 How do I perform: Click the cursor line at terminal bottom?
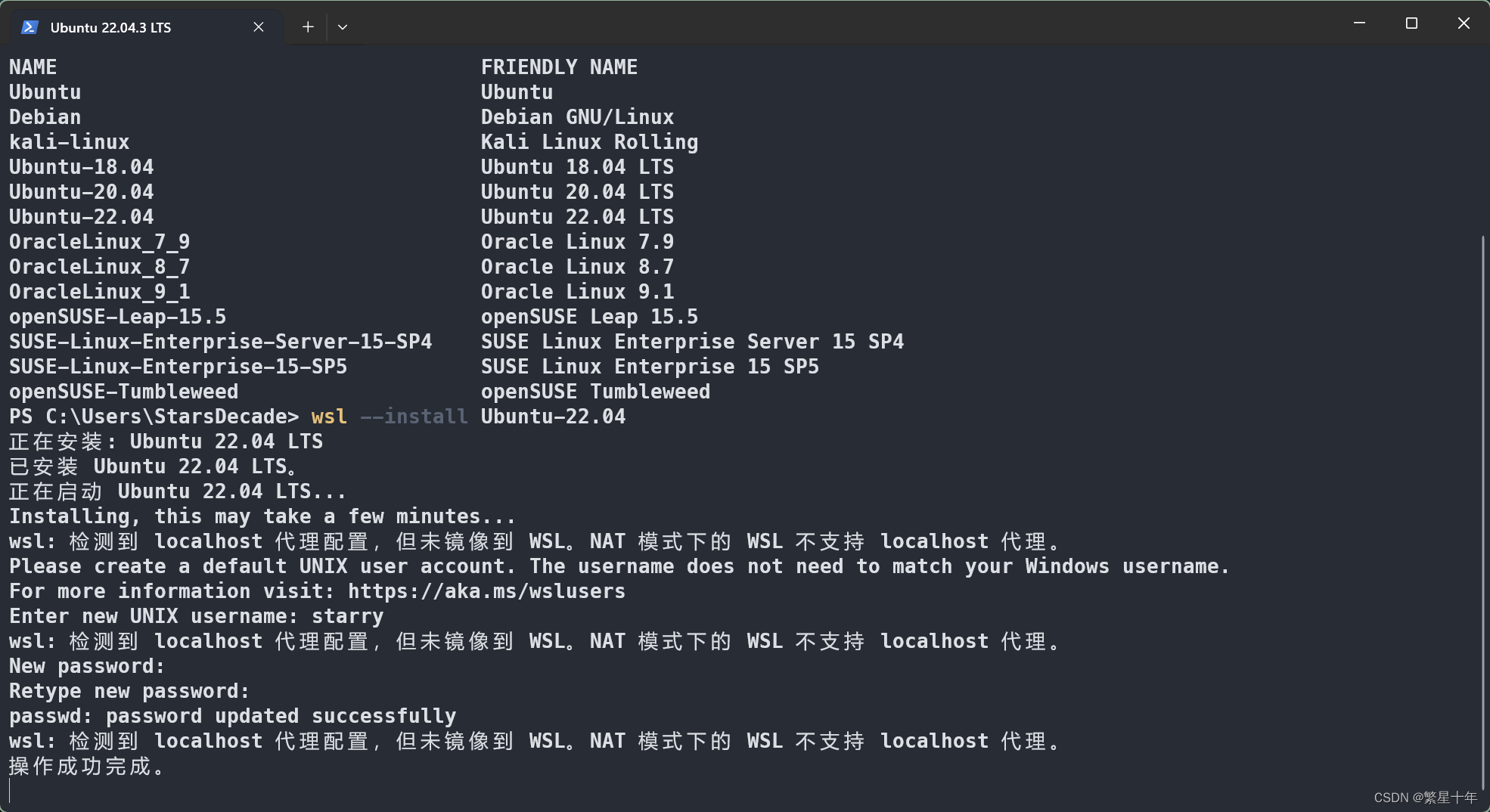(x=10, y=791)
